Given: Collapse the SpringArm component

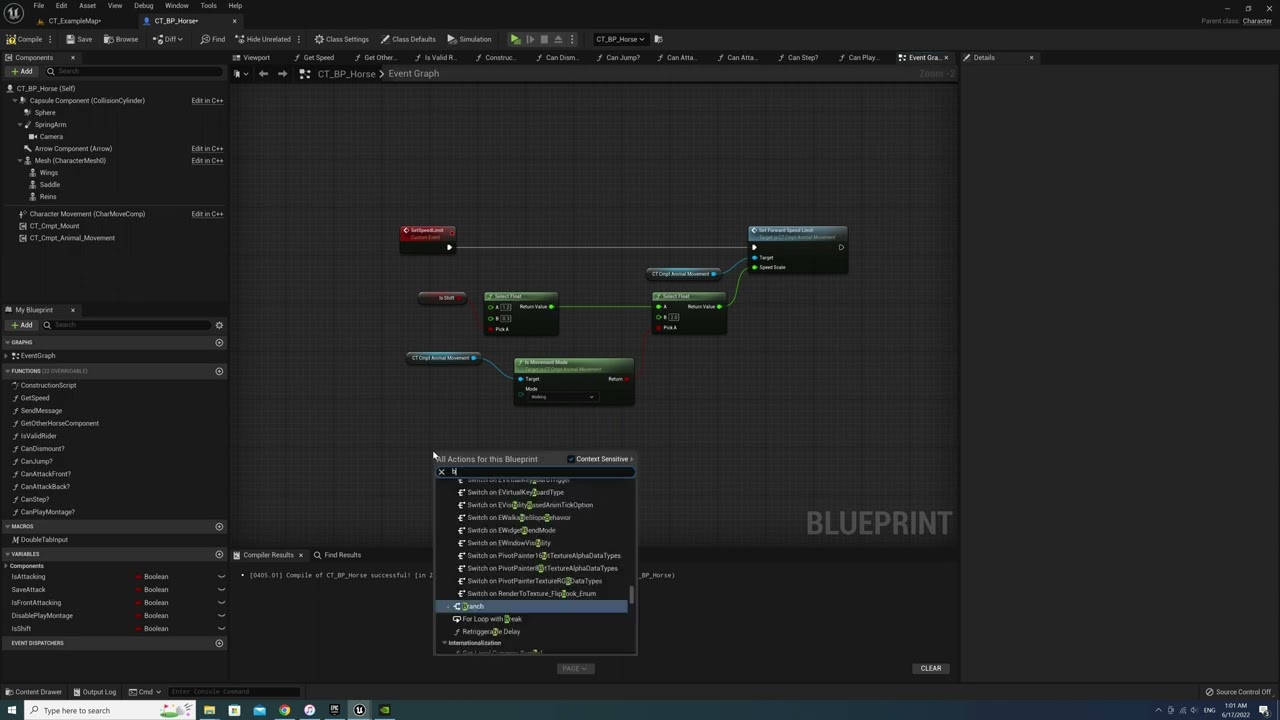Looking at the screenshot, I should coord(20,124).
